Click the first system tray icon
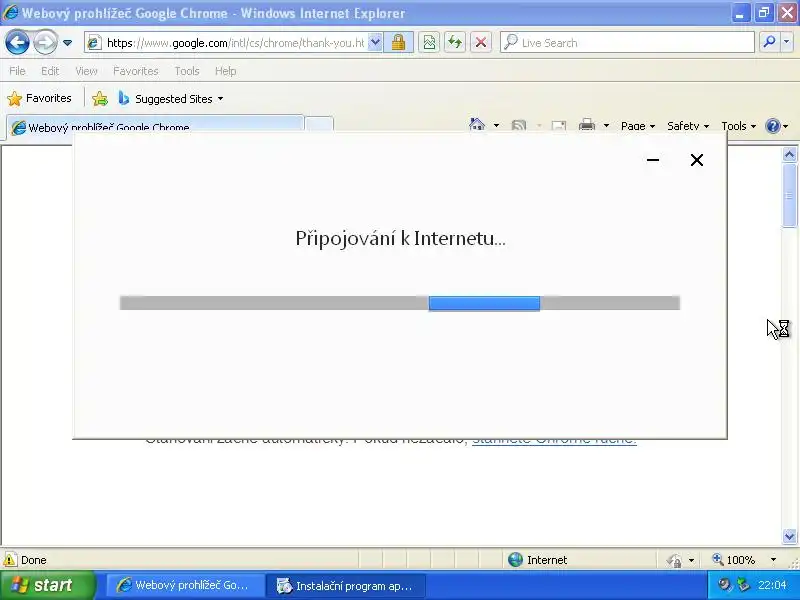800x600 pixels. [723, 585]
